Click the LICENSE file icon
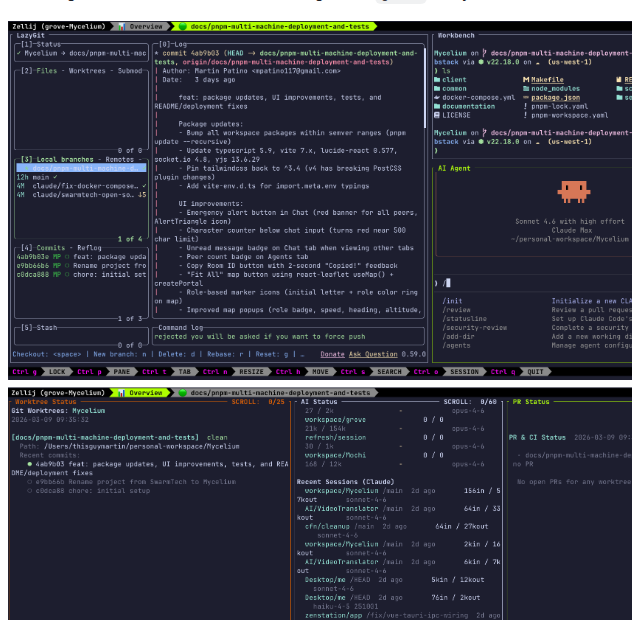 437,115
